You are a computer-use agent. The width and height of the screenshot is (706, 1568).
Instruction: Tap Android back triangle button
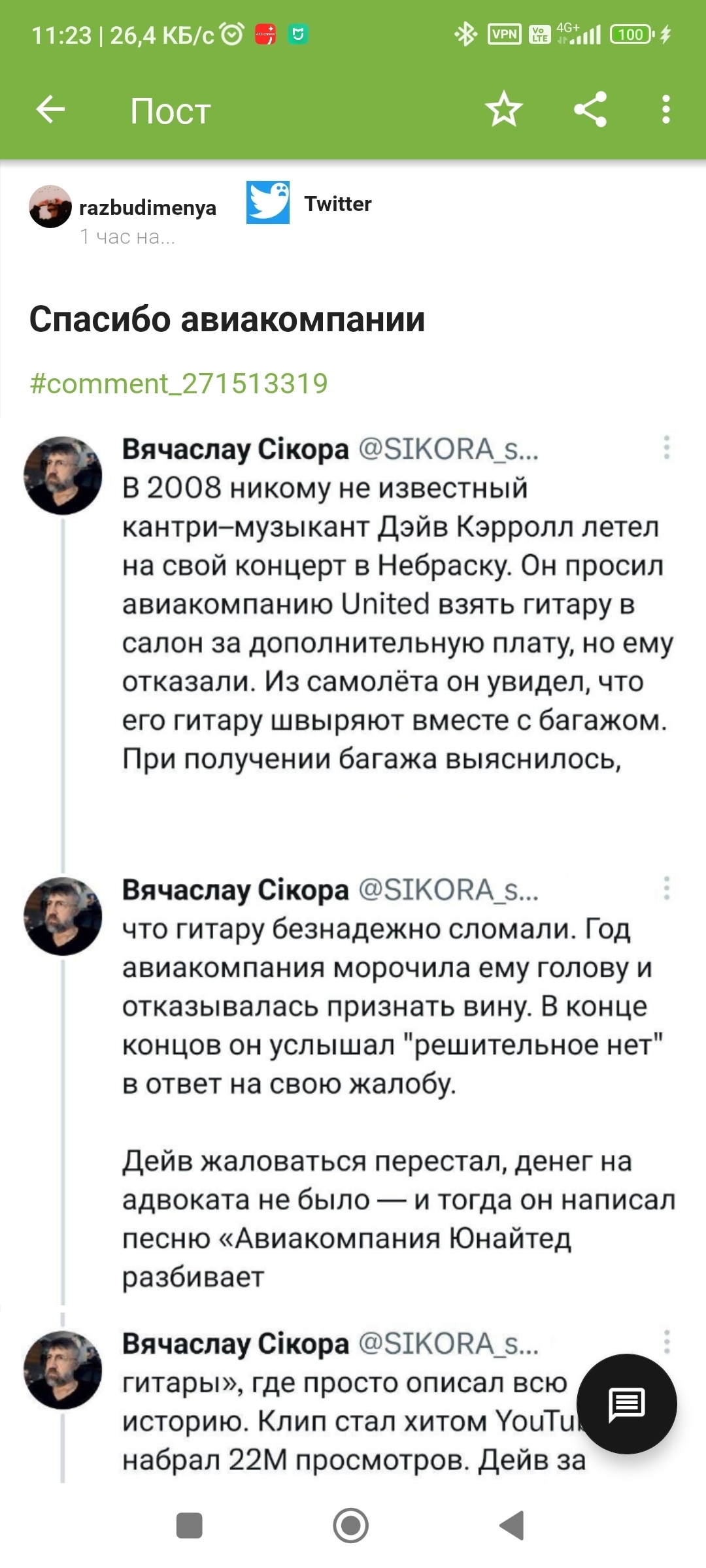point(512,1526)
